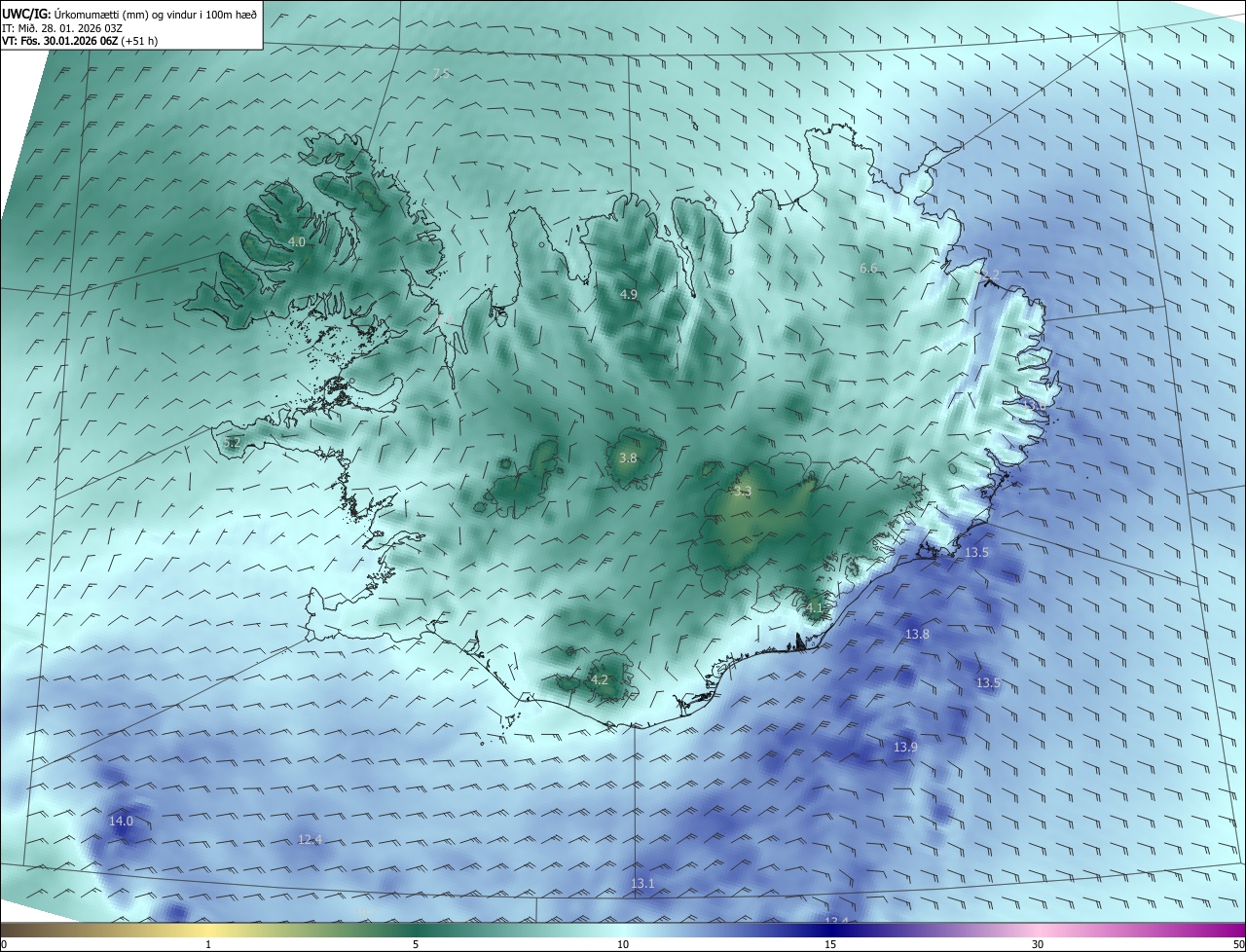Click the 14.0 value in the dark blue patch
This screenshot has width=1246, height=952.
[x=121, y=822]
